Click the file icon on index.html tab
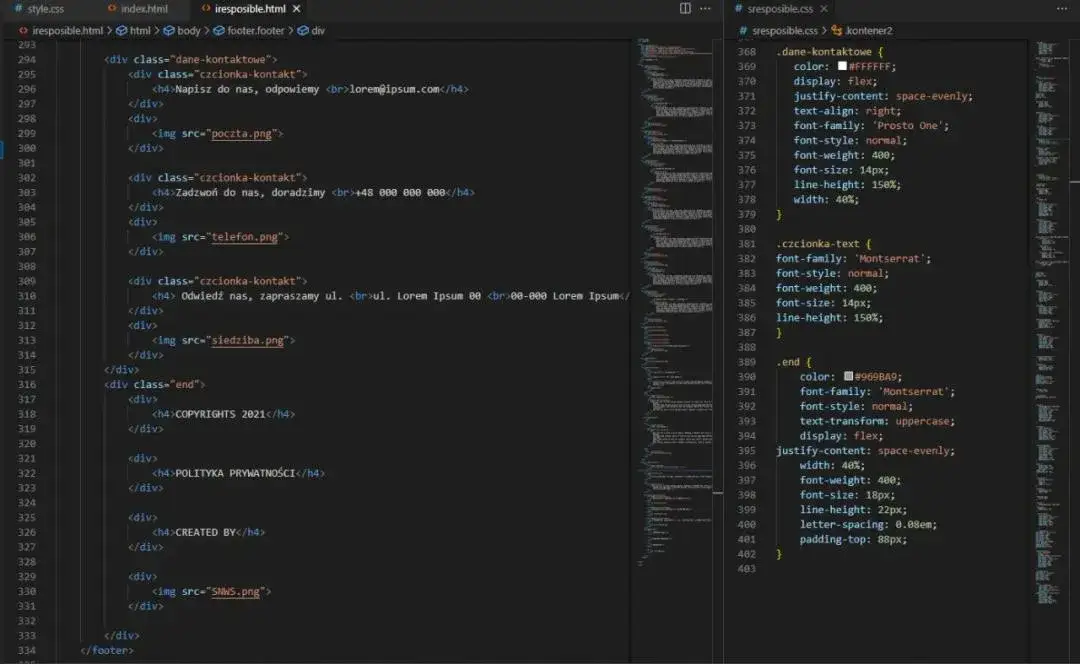This screenshot has width=1080, height=664. click(110, 8)
